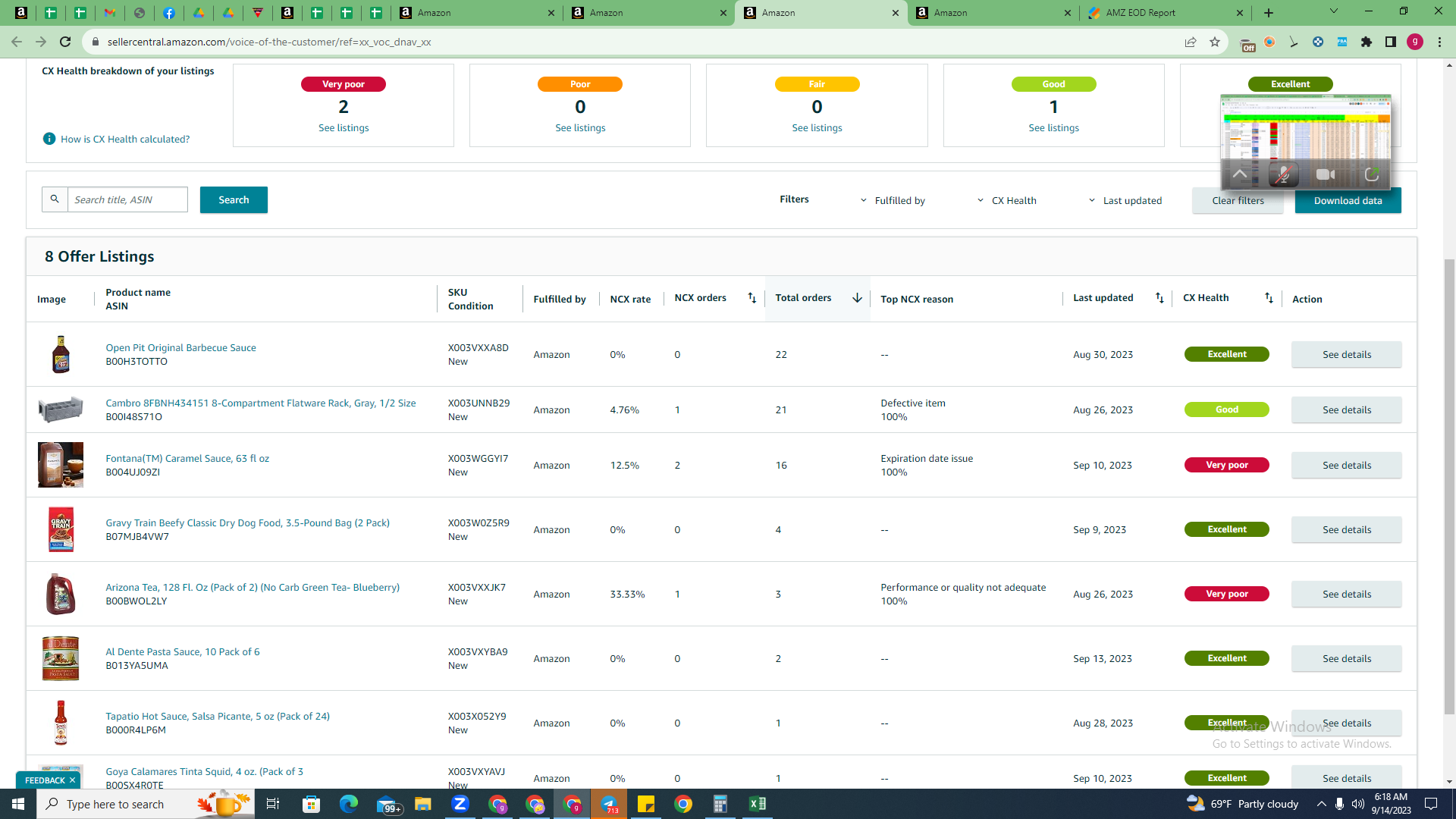Image resolution: width=1456 pixels, height=819 pixels.
Task: Open the pinned Gmail tab
Action: pyautogui.click(x=110, y=13)
